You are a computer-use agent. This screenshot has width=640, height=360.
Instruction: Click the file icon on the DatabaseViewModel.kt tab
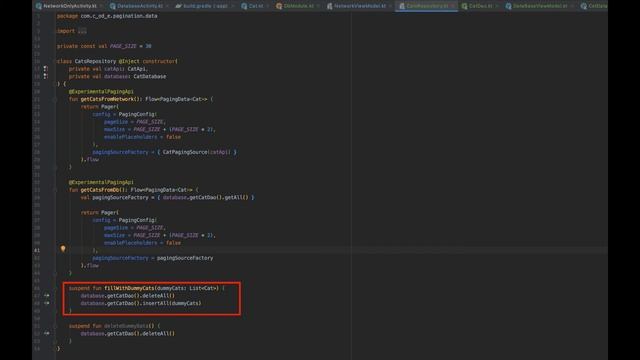[509, 6]
